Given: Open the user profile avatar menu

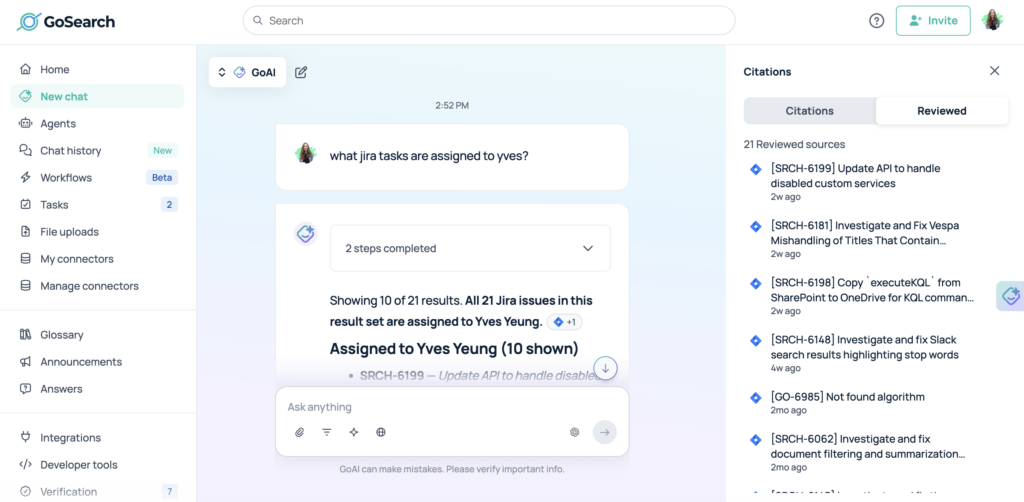Looking at the screenshot, I should (x=992, y=20).
